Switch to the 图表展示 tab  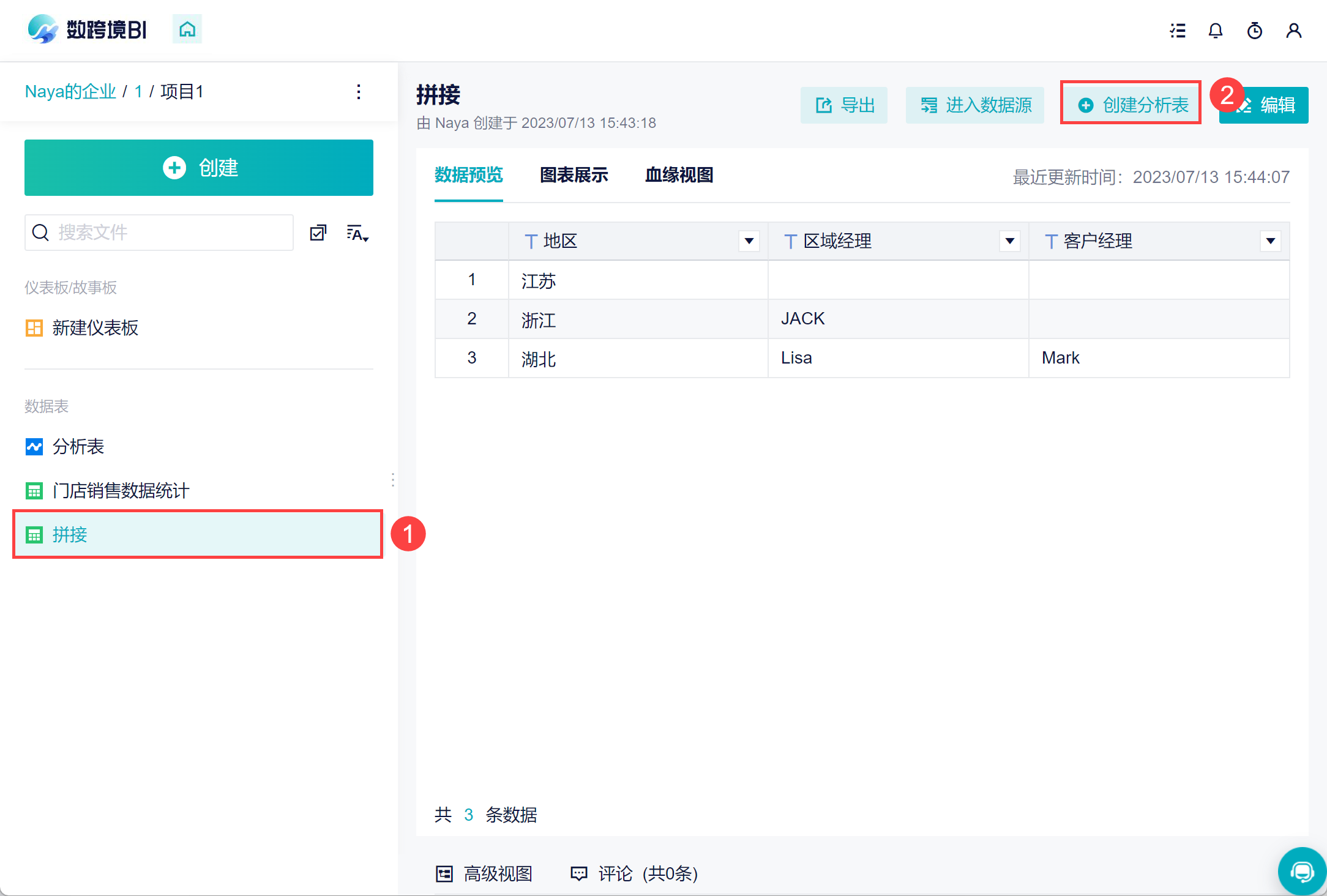(574, 175)
